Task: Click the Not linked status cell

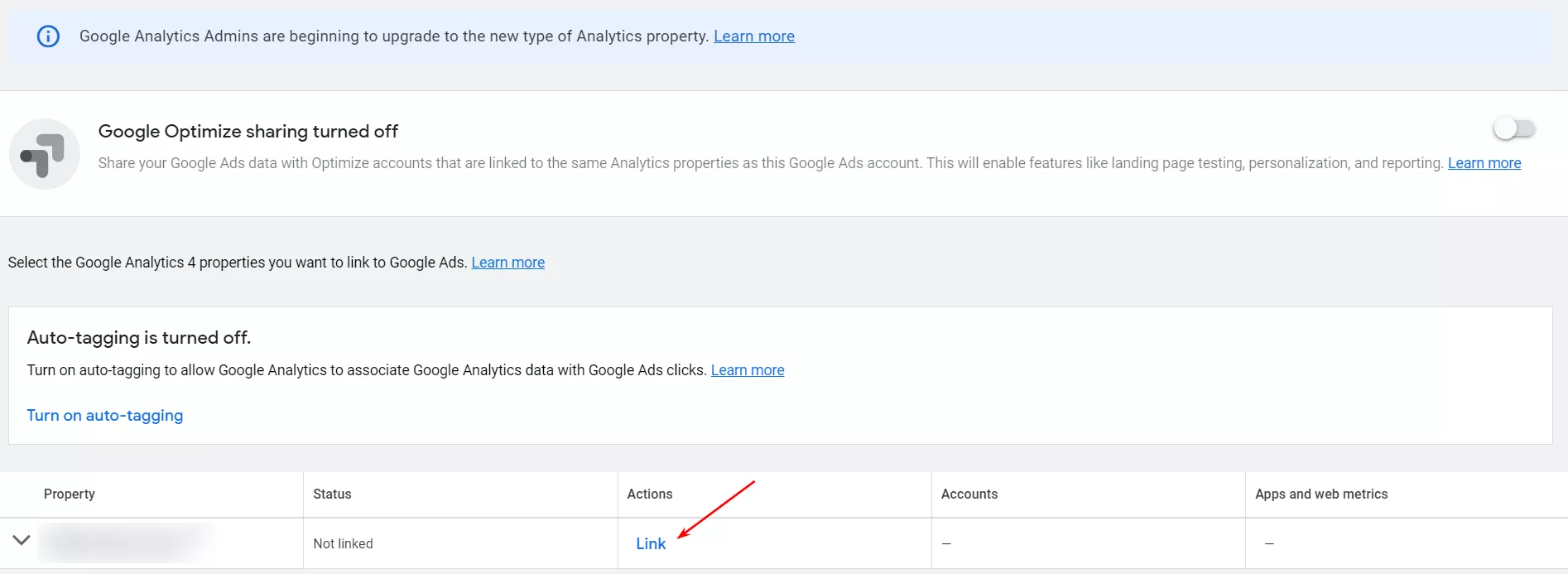Action: click(343, 543)
